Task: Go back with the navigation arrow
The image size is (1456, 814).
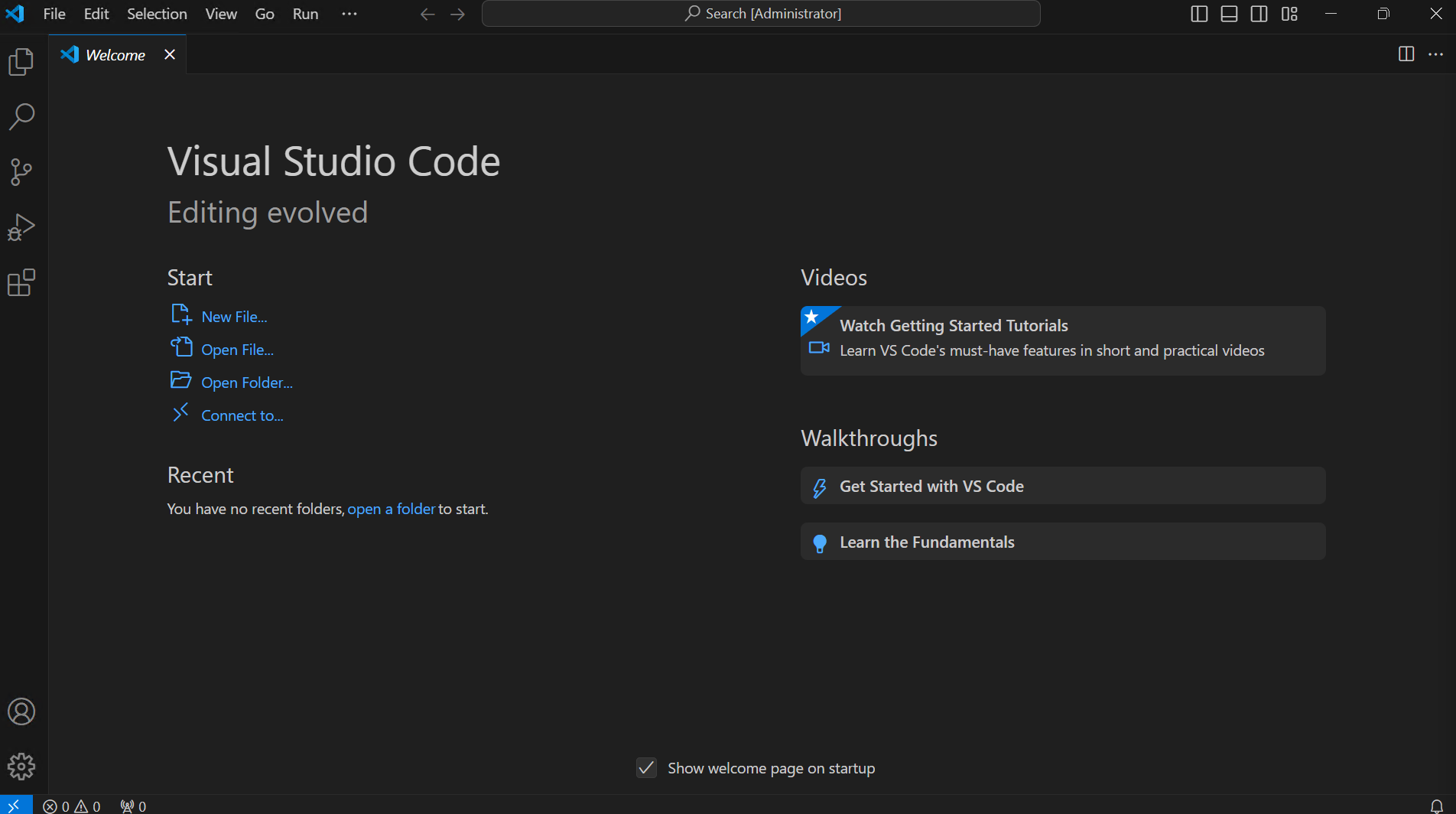Action: [427, 14]
